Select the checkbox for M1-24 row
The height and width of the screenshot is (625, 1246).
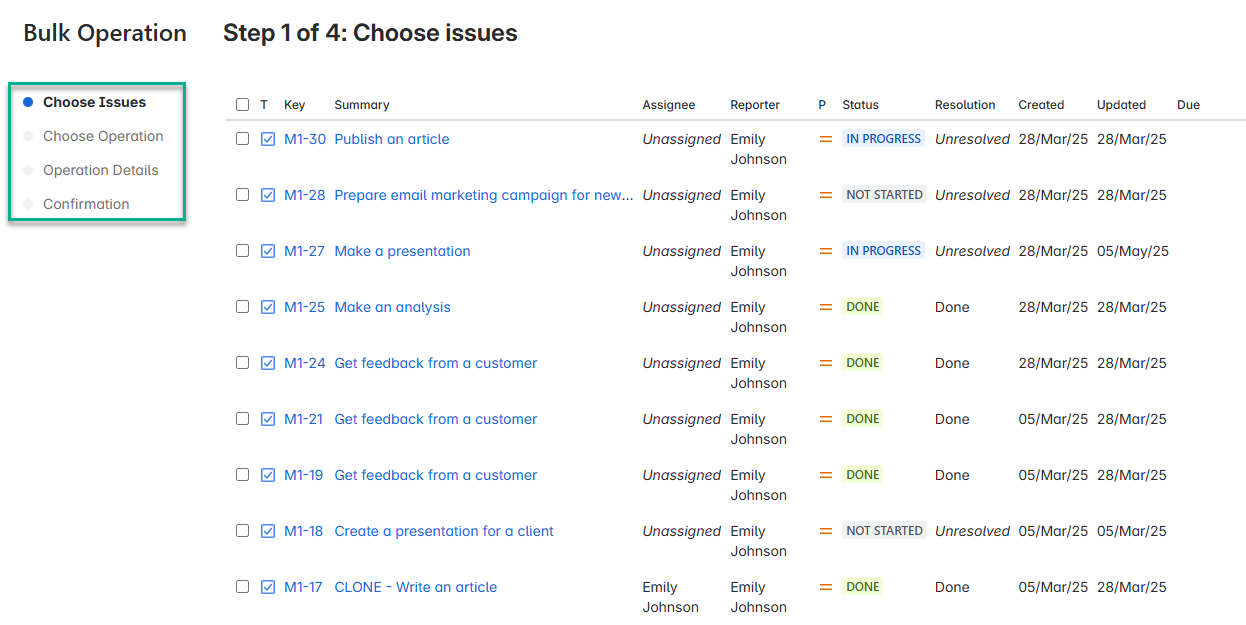click(x=242, y=363)
